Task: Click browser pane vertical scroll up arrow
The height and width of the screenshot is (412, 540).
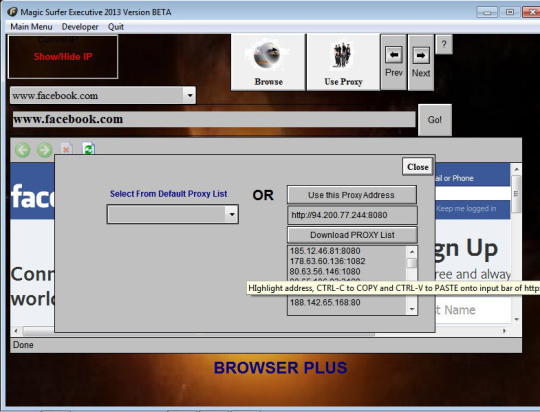Action: pyautogui.click(x=516, y=169)
